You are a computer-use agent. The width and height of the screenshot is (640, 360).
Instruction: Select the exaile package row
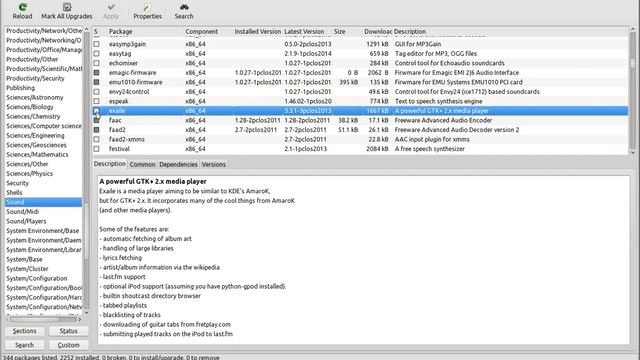(360, 111)
